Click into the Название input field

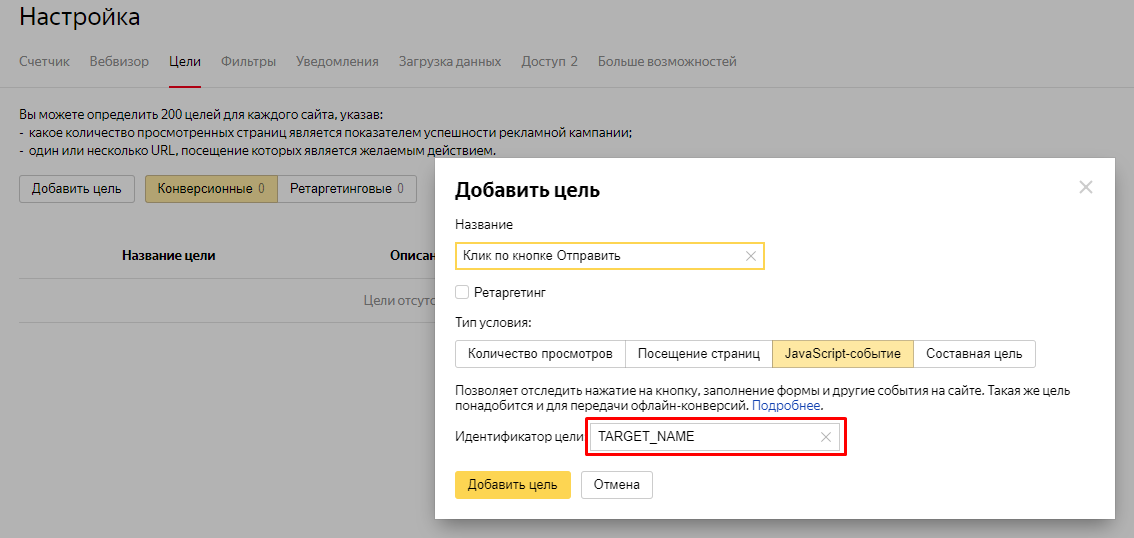[600, 256]
